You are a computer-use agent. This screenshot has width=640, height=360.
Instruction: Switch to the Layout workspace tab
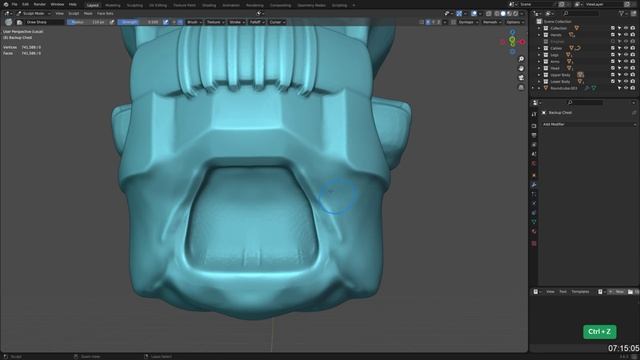point(93,5)
